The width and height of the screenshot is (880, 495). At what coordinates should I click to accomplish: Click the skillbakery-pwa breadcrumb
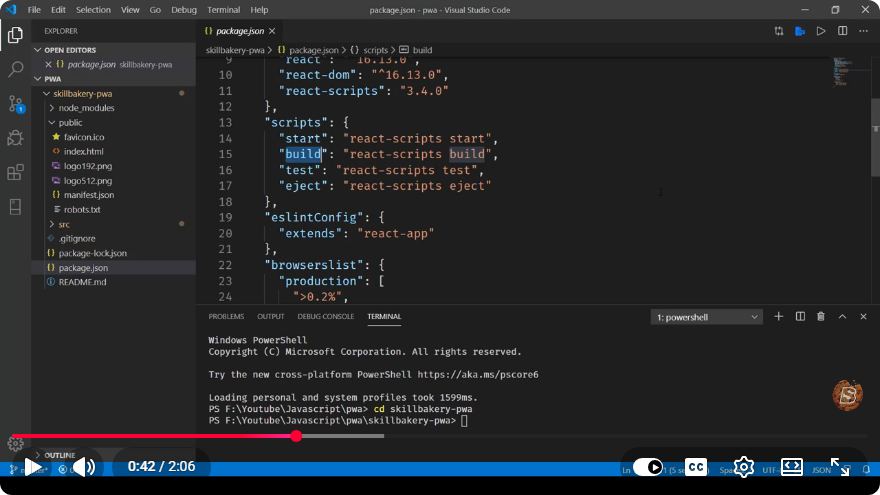[x=235, y=50]
